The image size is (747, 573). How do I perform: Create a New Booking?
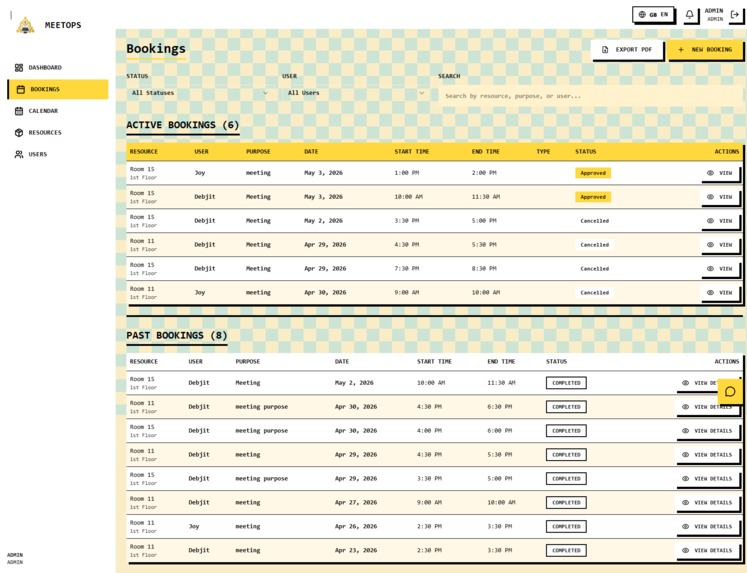tap(706, 50)
